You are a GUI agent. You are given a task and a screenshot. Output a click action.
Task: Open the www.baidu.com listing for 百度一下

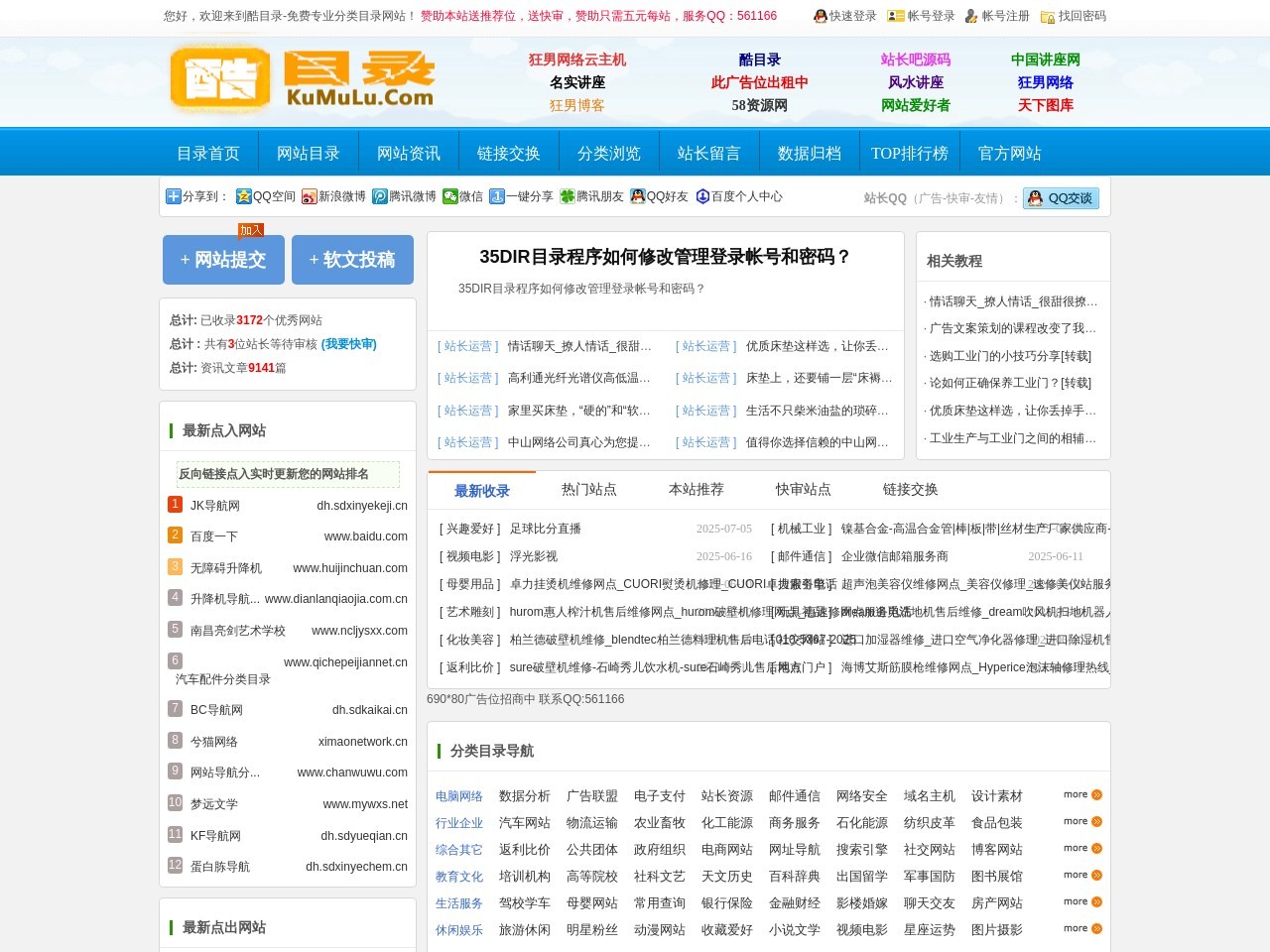pos(367,535)
